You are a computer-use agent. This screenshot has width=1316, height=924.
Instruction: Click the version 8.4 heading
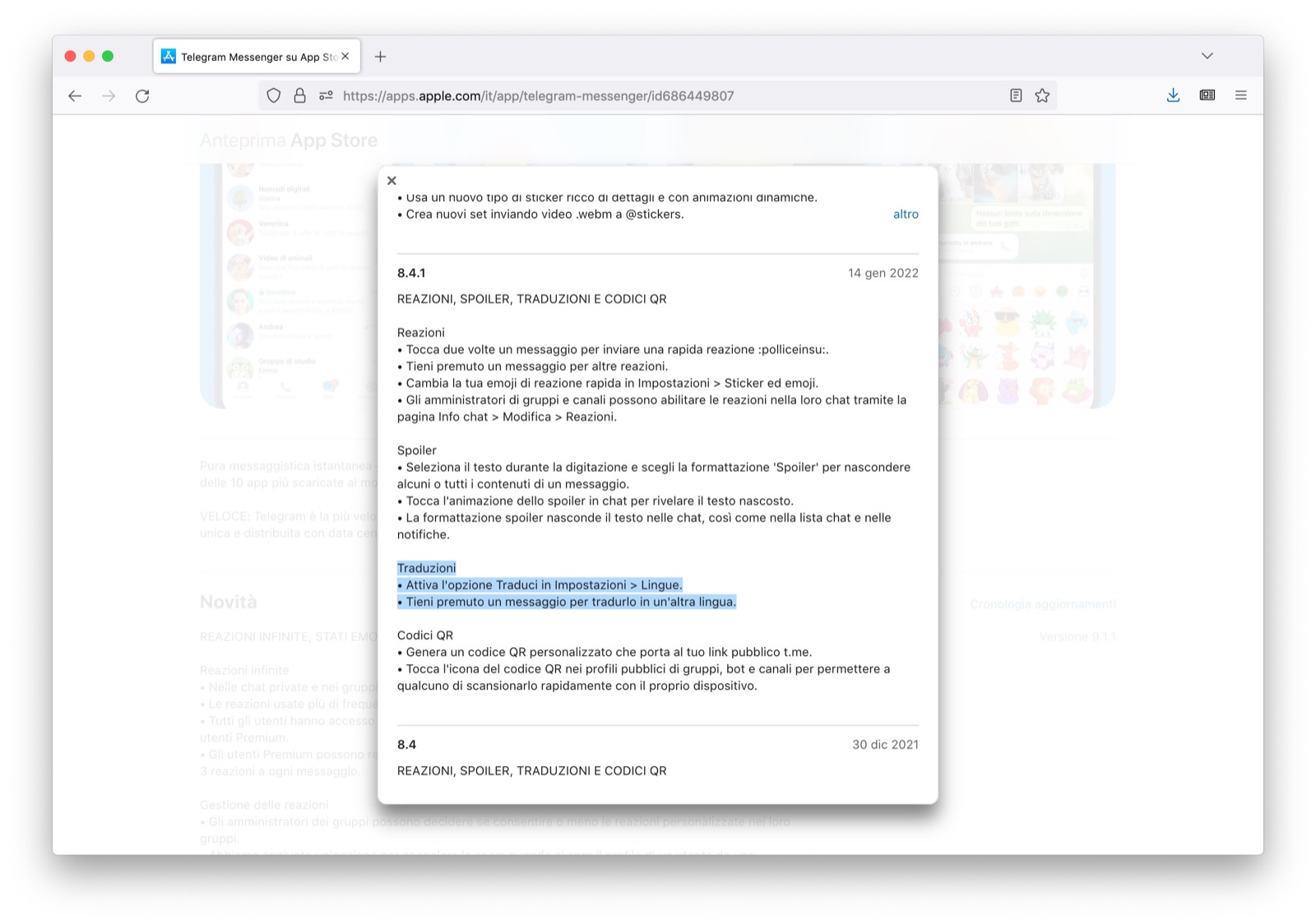point(406,745)
